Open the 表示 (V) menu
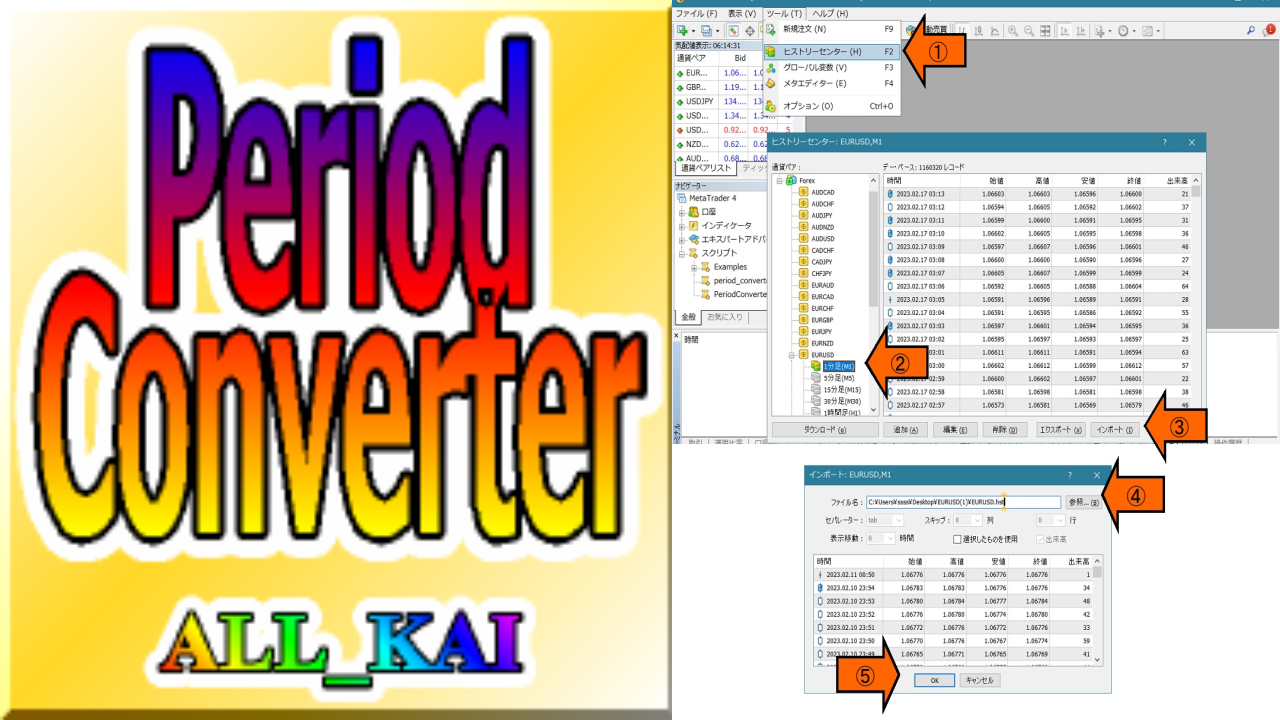 click(742, 14)
